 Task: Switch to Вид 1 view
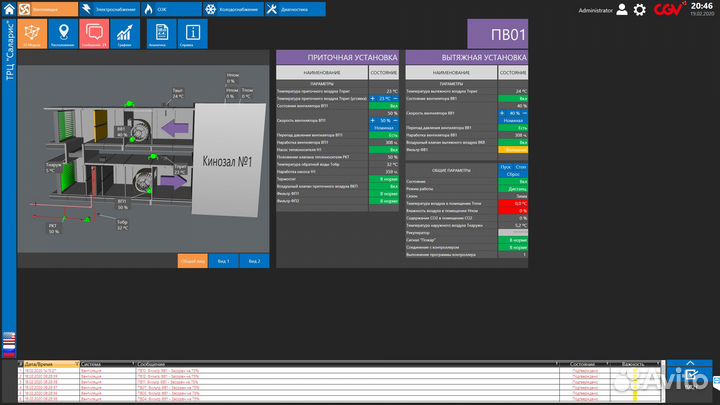coord(223,261)
